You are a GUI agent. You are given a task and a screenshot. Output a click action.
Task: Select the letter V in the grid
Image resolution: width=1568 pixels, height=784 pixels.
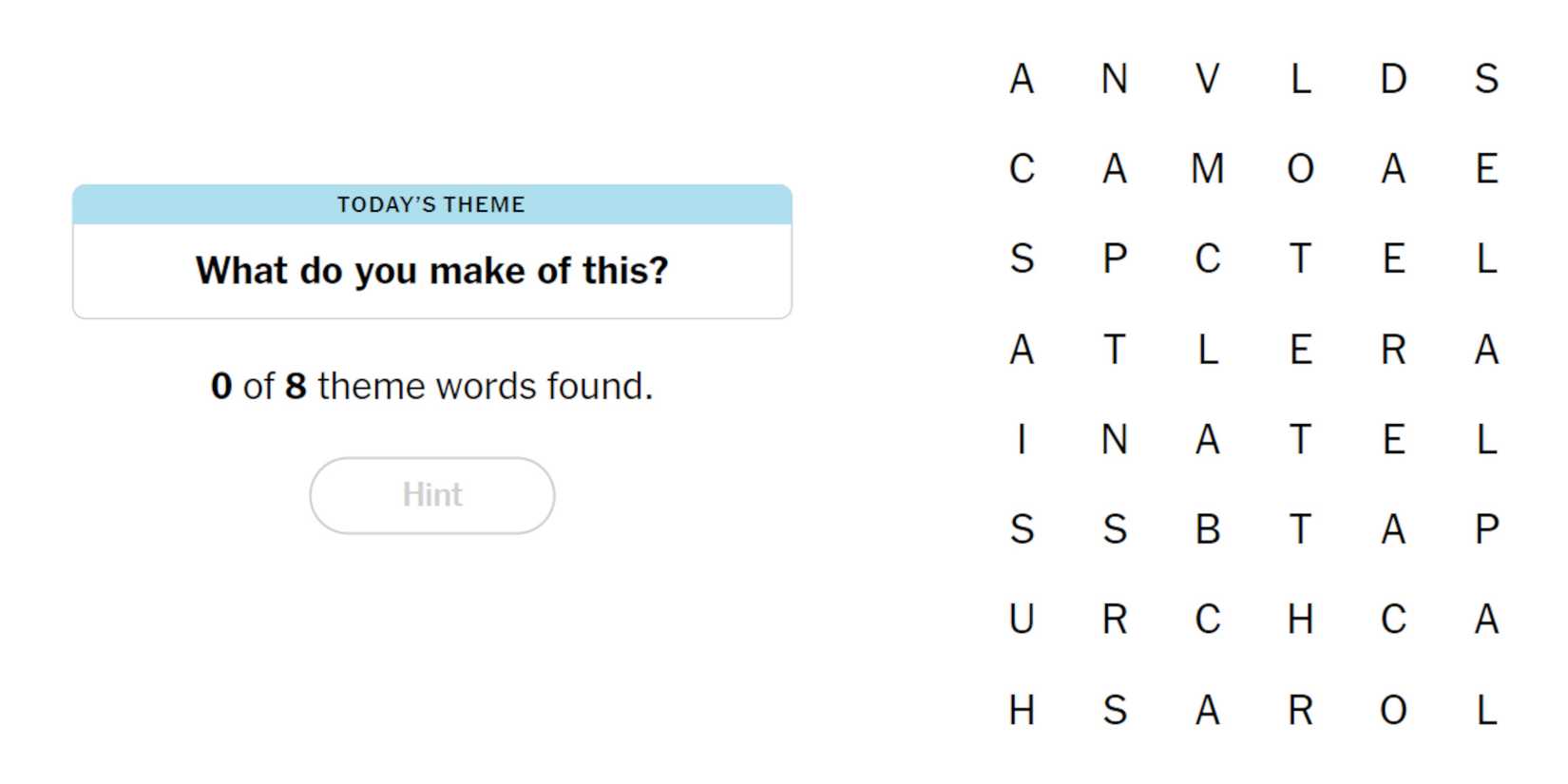1207,79
